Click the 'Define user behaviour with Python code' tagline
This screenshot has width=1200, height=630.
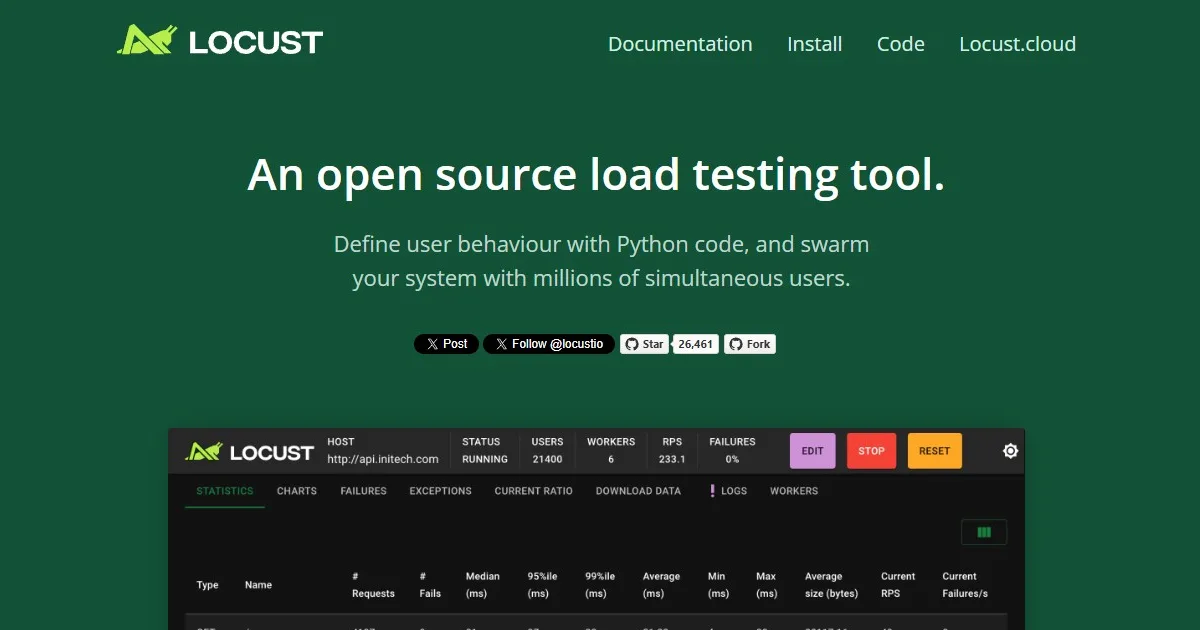[601, 261]
